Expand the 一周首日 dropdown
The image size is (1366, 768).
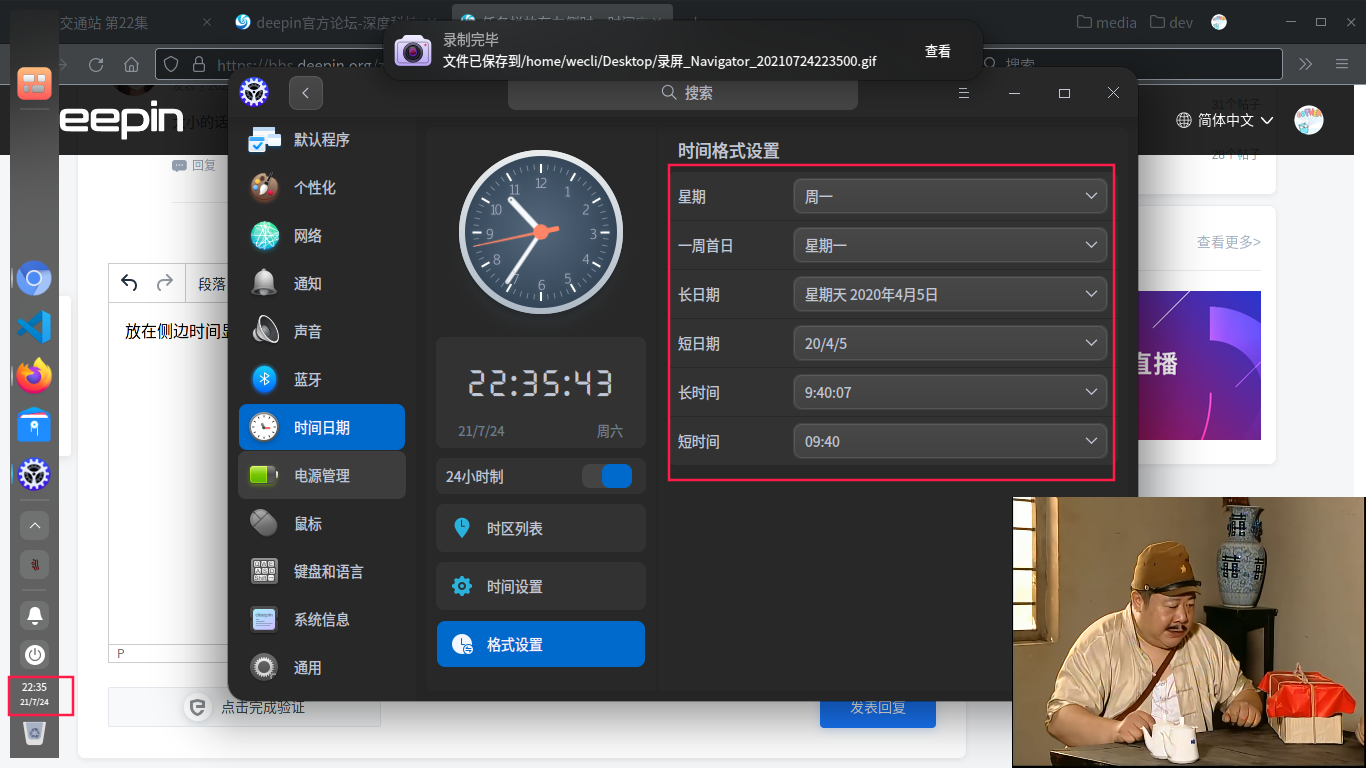950,245
